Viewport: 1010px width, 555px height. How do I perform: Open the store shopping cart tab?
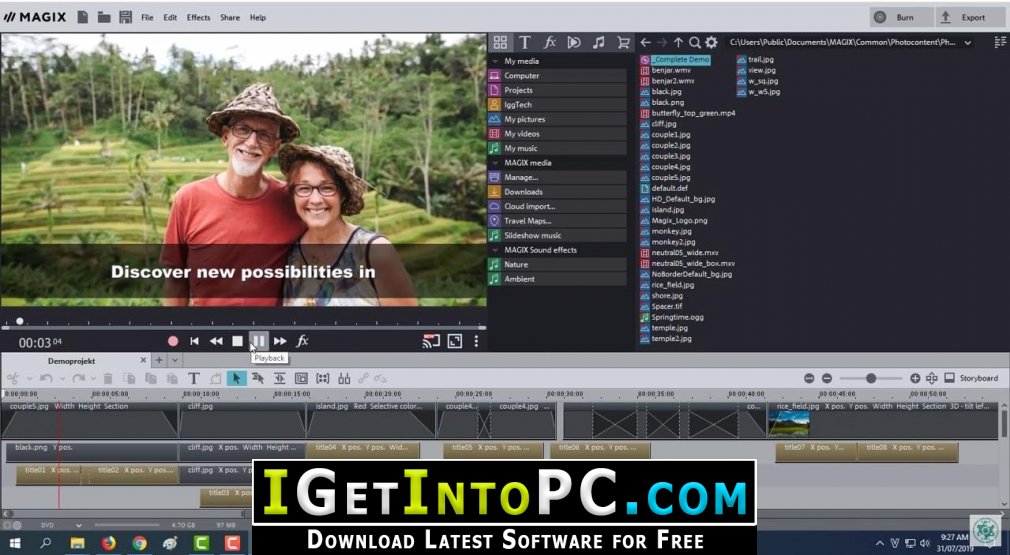pyautogui.click(x=623, y=42)
